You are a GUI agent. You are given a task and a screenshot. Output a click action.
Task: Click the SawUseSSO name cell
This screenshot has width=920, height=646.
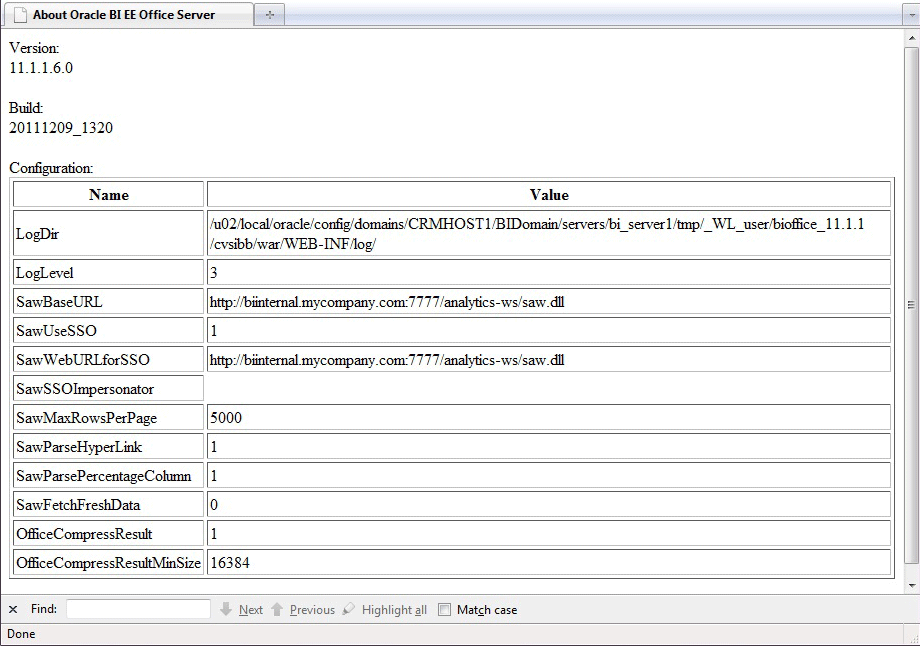point(109,330)
